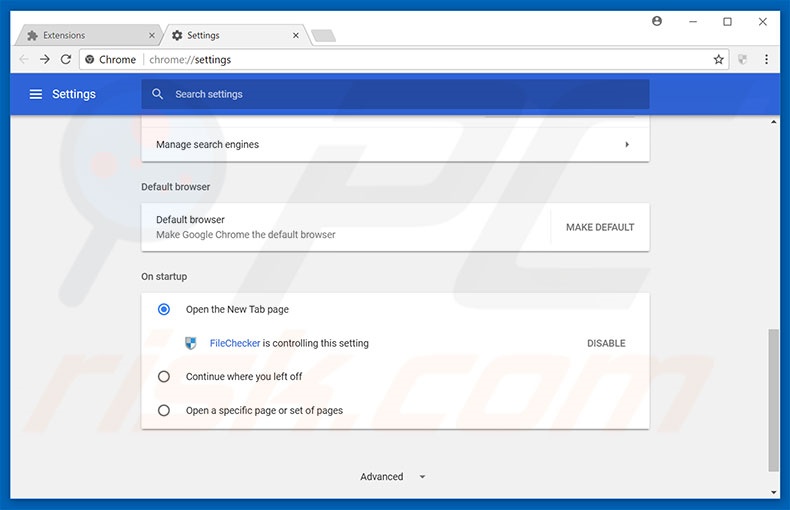Switch to the Settings tab
Image resolution: width=790 pixels, height=510 pixels.
236,35
